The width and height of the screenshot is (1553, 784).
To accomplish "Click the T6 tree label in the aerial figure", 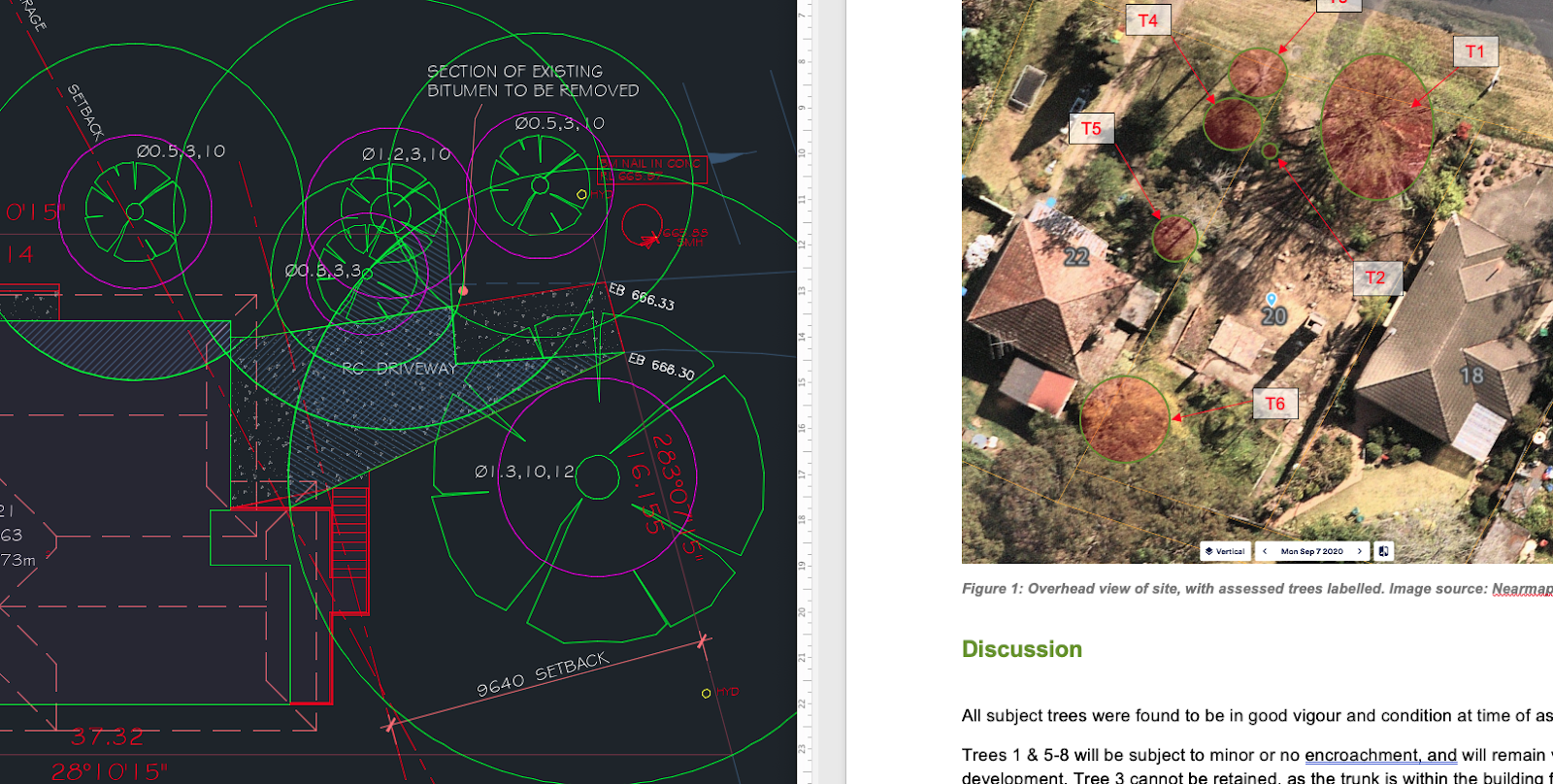I will (1275, 404).
